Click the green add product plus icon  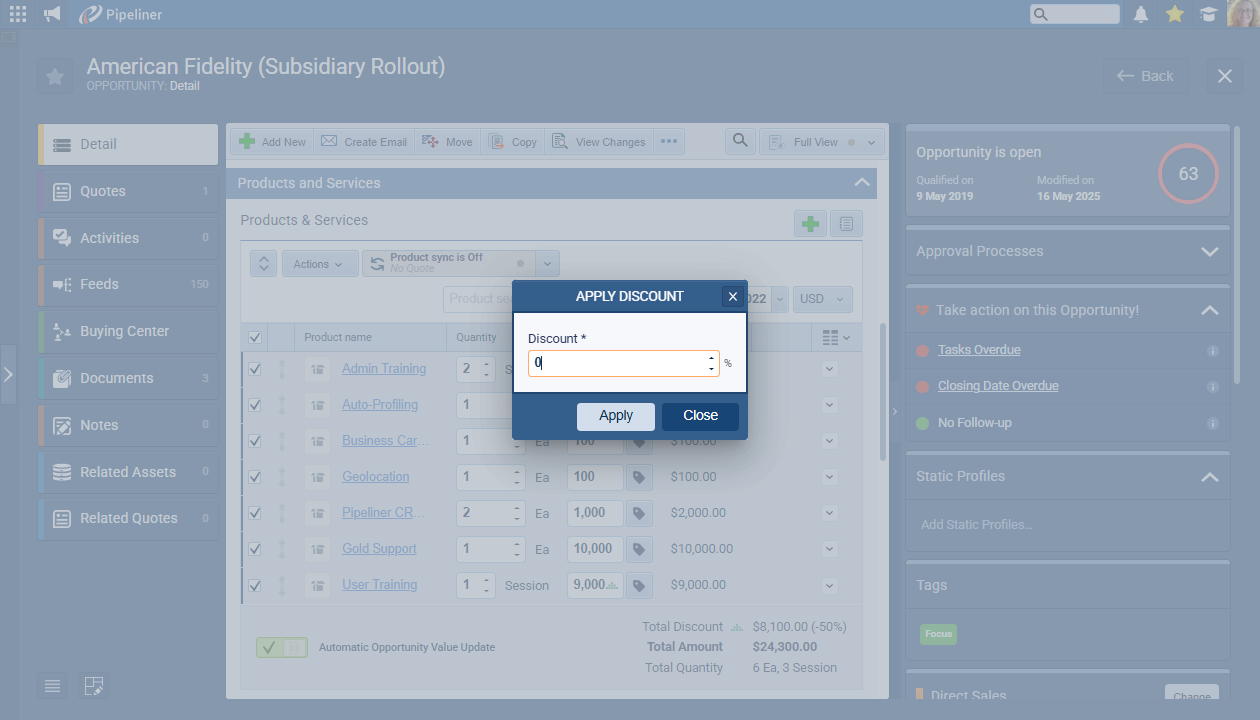coord(810,224)
